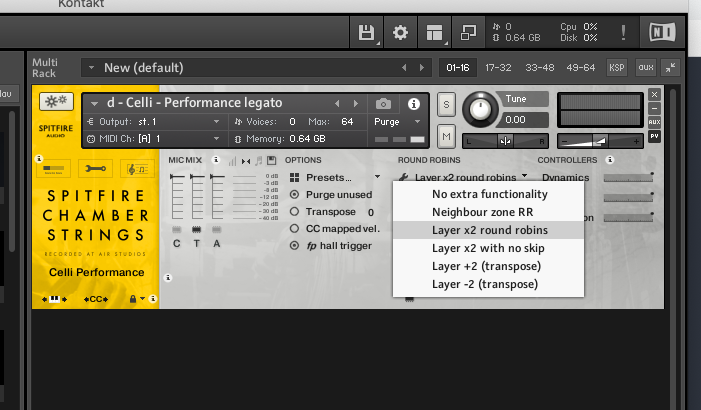Load next instrument with right arrow
The image size is (701, 410).
(x=356, y=104)
